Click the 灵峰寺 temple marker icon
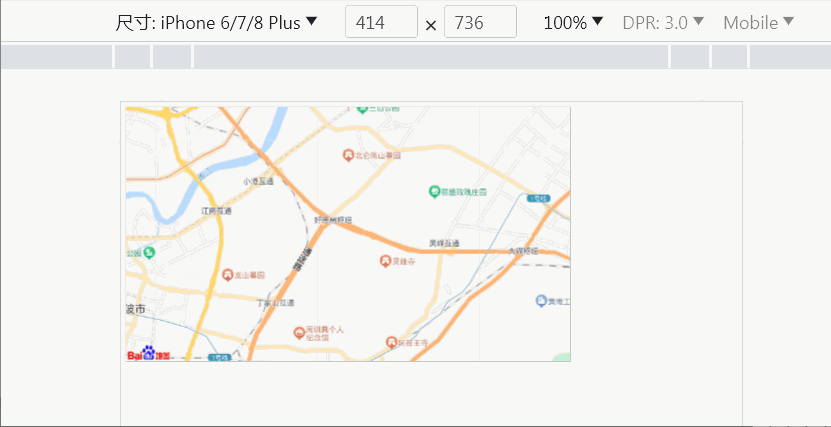 [385, 260]
